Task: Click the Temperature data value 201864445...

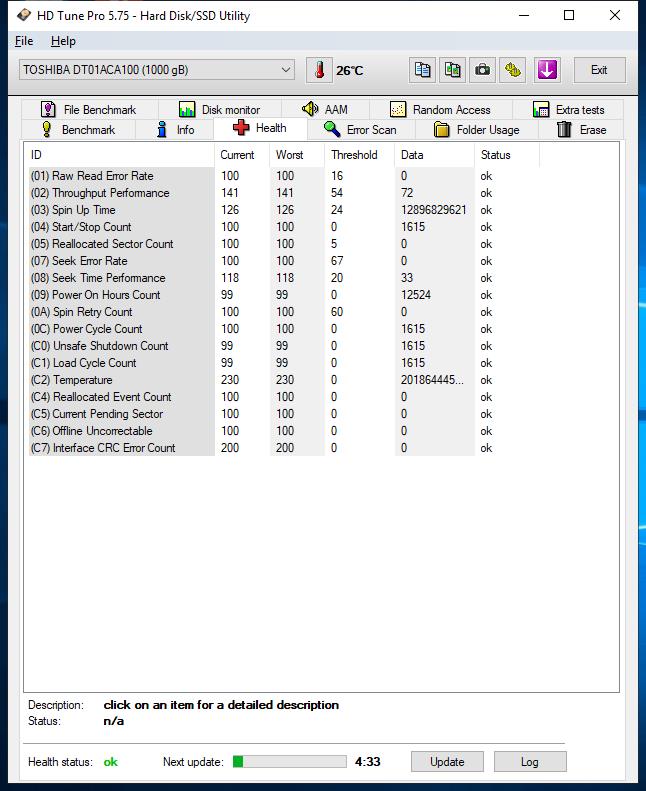Action: 432,380
